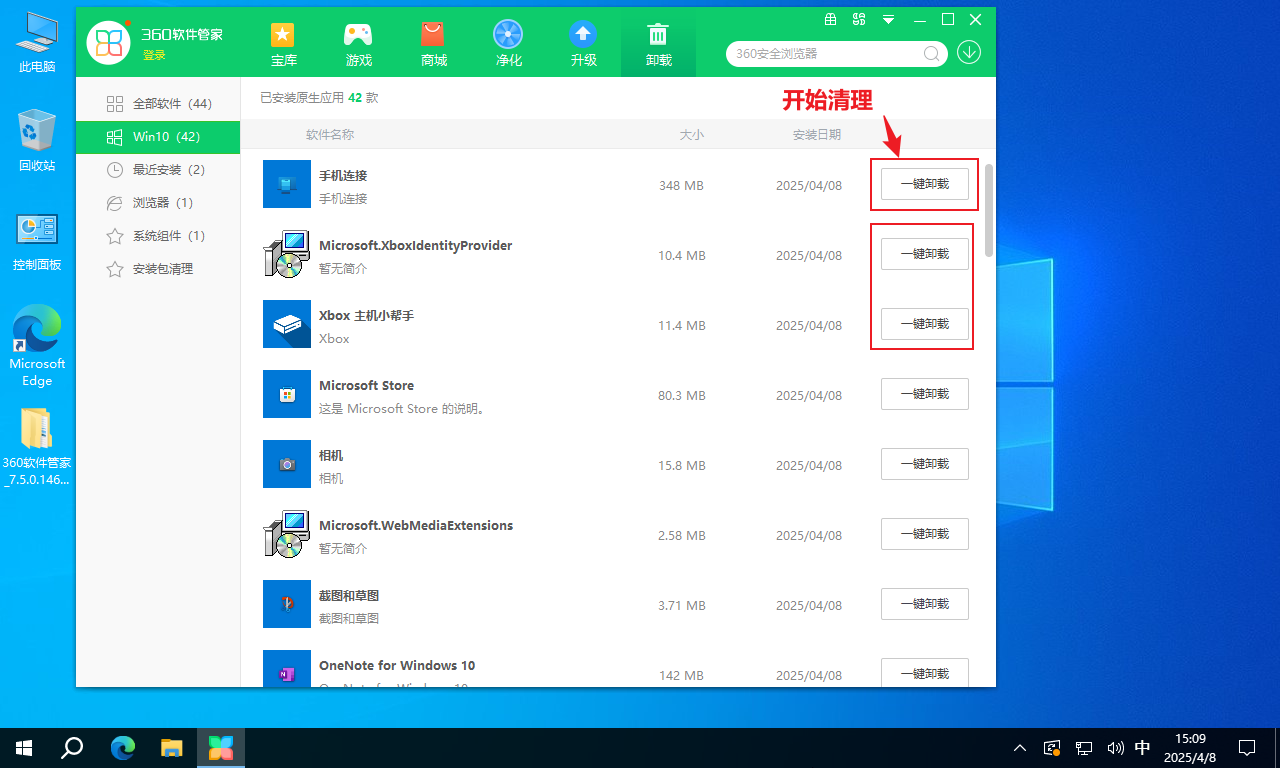This screenshot has height=768, width=1280.
Task: Select 浏览器 (1) in sidebar
Action: [158, 203]
